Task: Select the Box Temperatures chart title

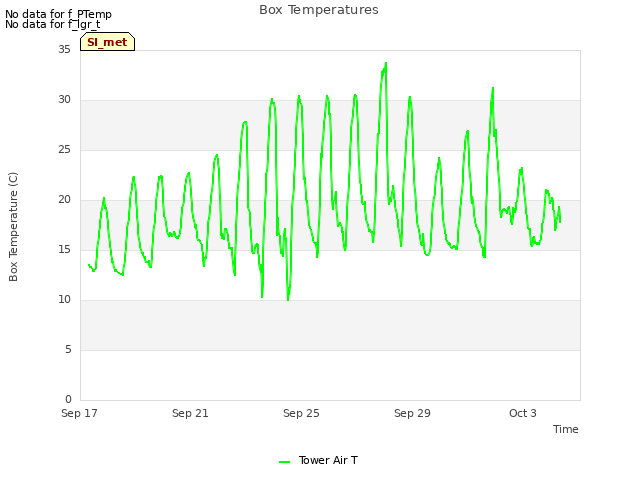Action: point(319,10)
